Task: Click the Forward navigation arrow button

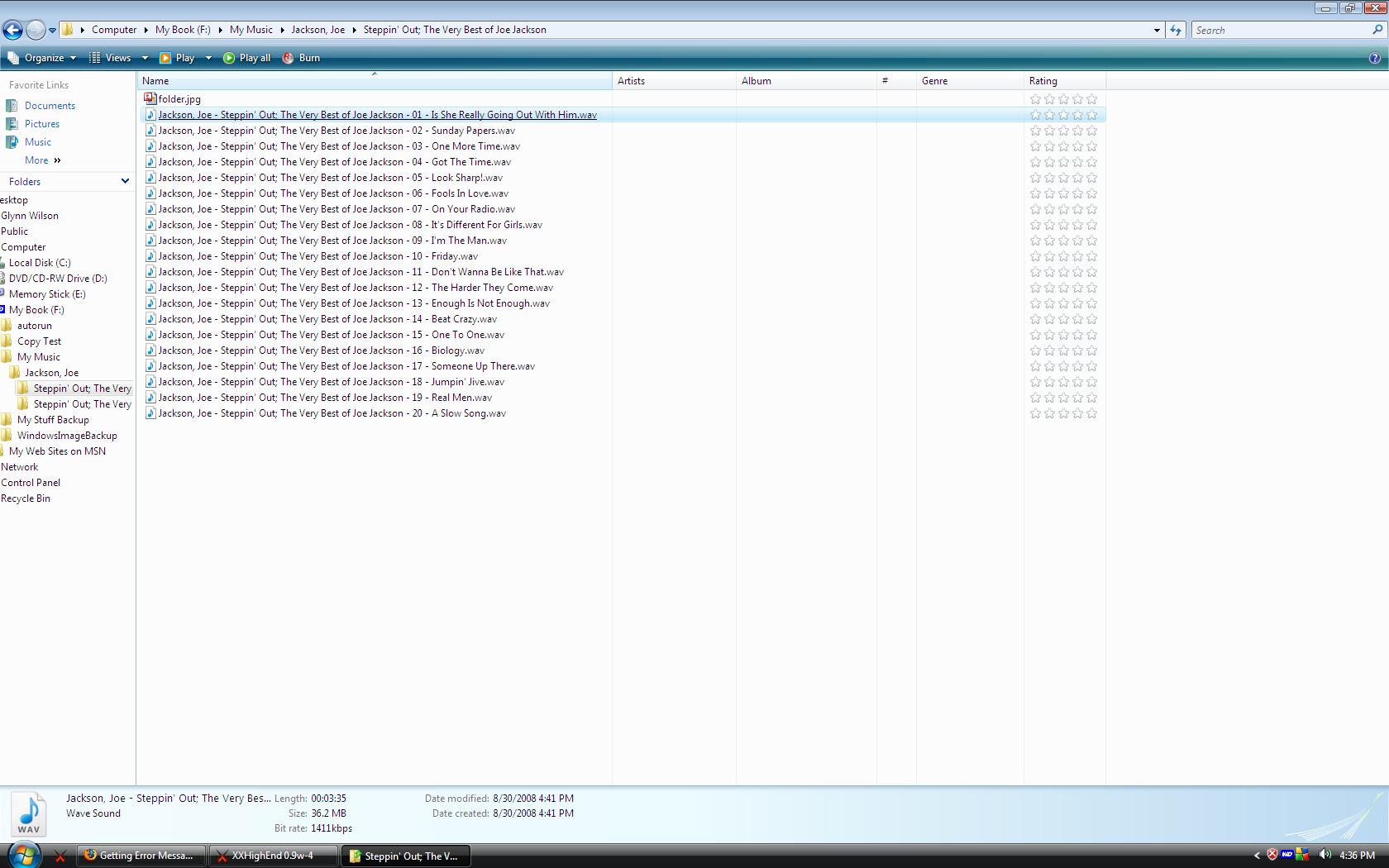Action: [36, 31]
